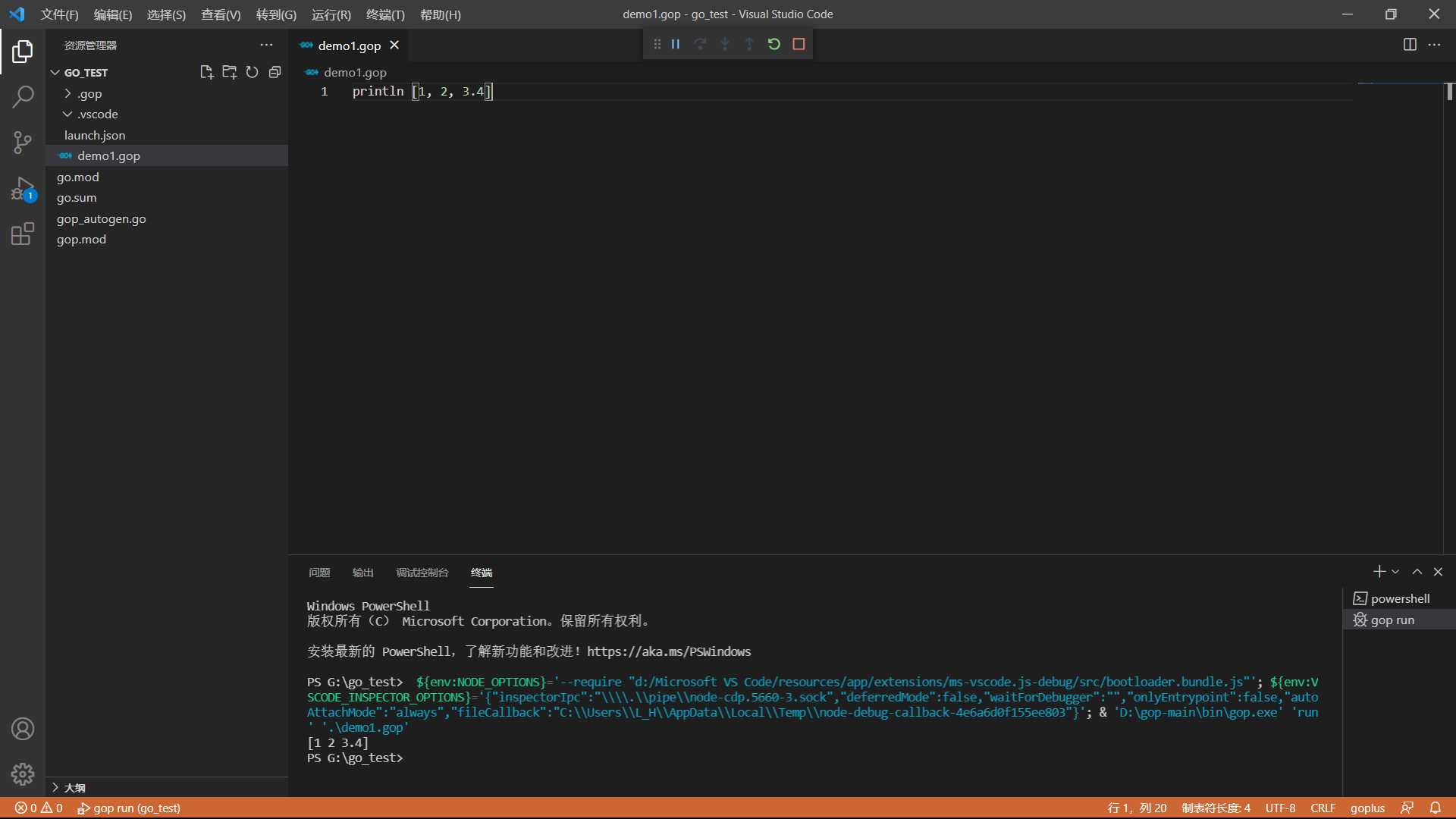1456x819 pixels.
Task: Click line and column indicator
Action: tap(1137, 808)
